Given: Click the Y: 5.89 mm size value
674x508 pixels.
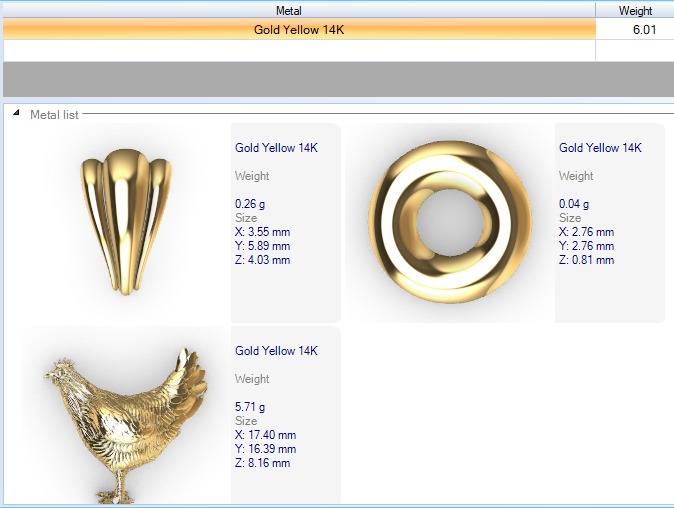Looking at the screenshot, I should click(x=262, y=246).
